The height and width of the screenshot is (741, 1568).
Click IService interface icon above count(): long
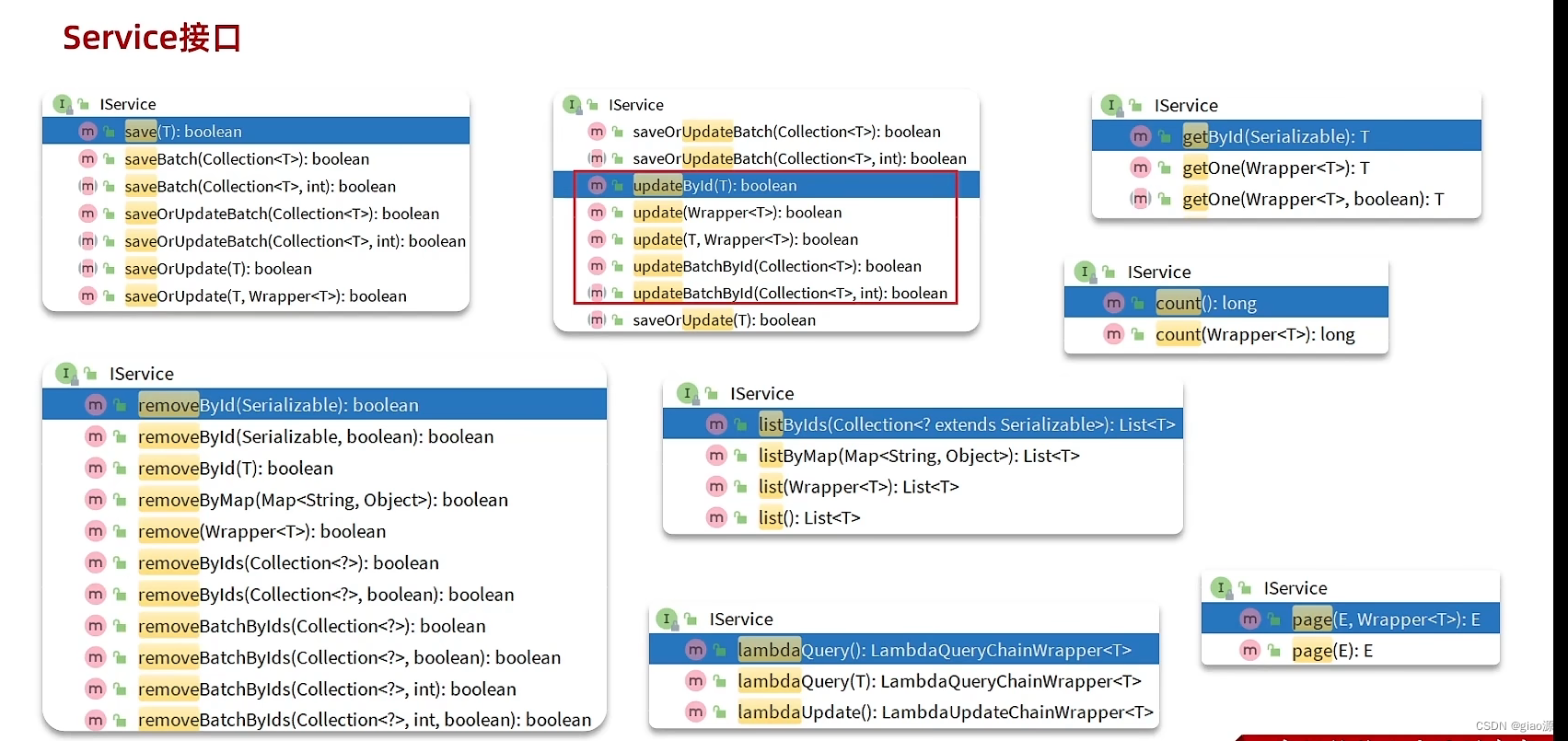click(1086, 272)
